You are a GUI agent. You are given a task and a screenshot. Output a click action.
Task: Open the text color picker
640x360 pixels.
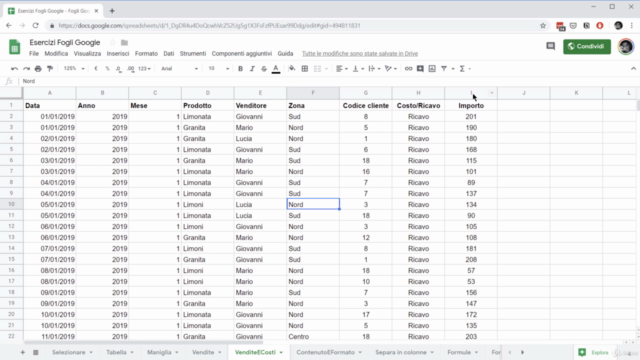(x=276, y=69)
